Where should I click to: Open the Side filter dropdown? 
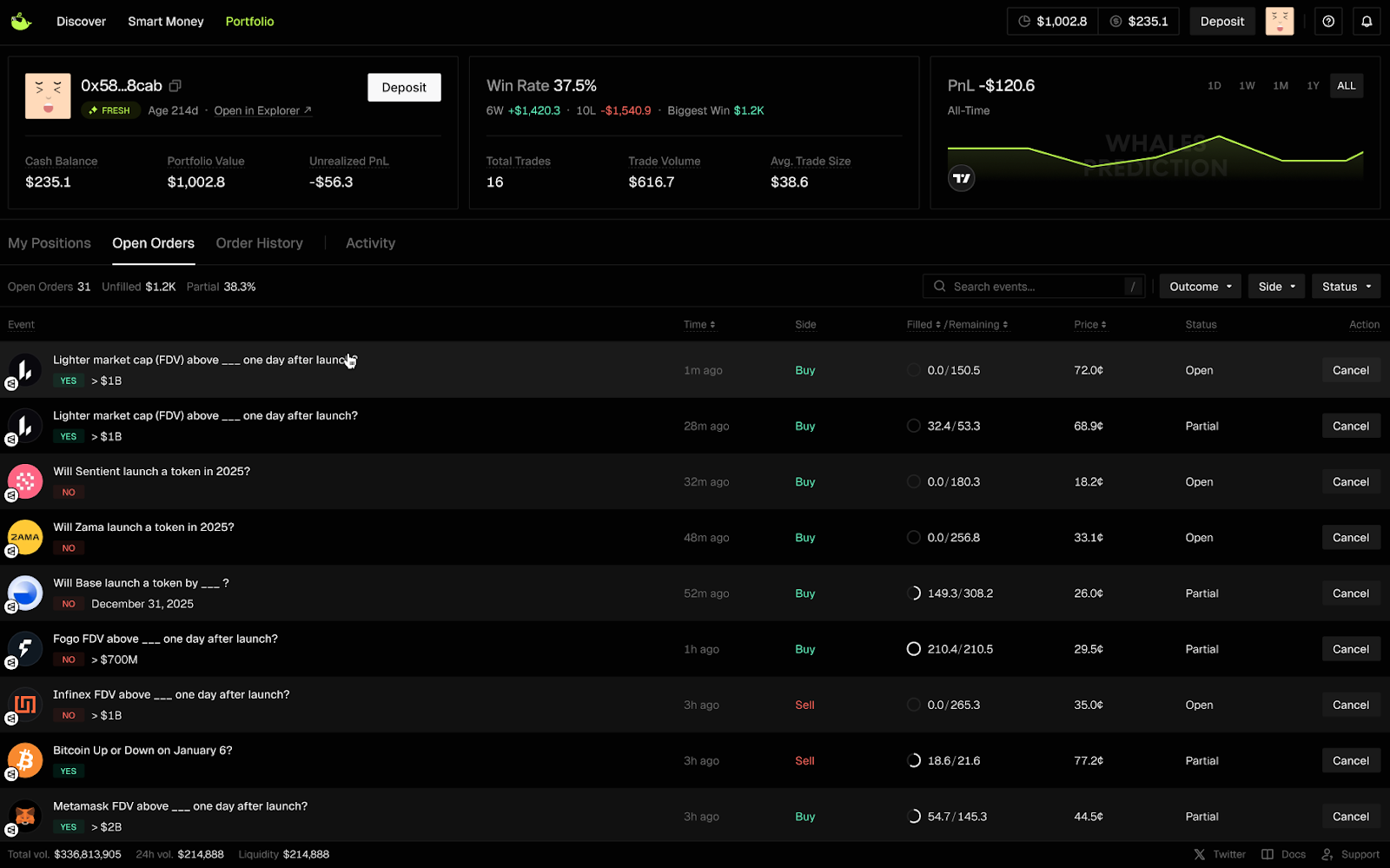pos(1276,287)
